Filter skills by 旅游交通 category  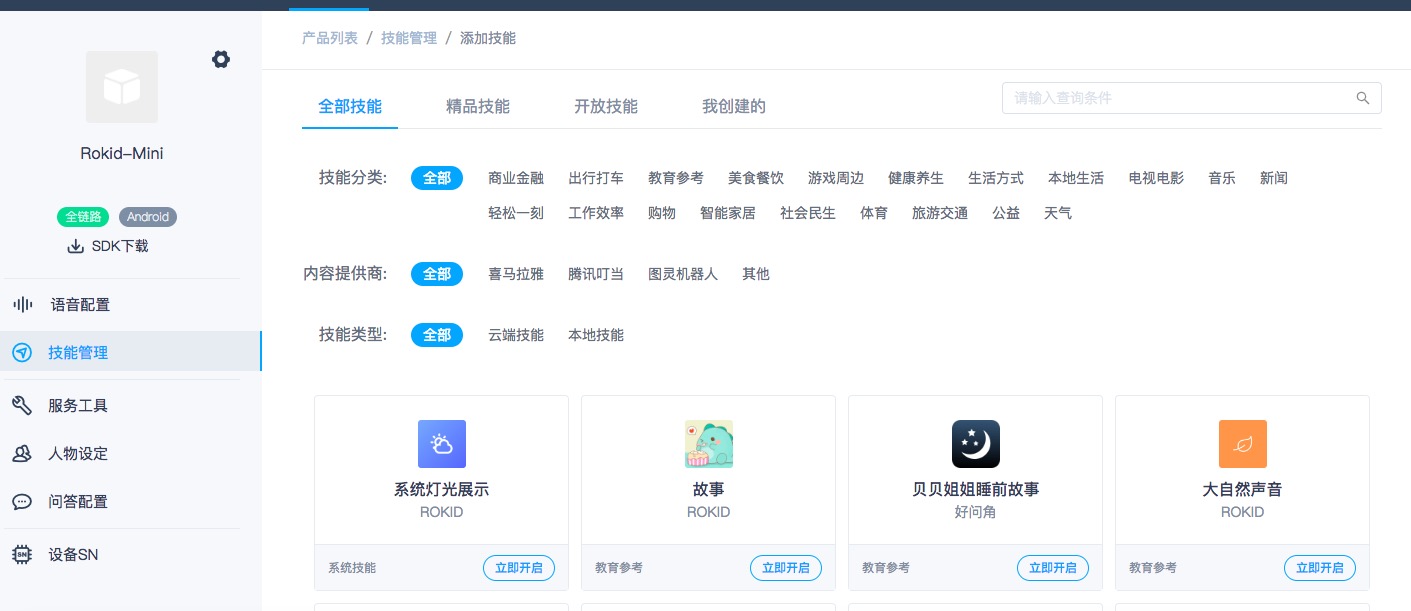[x=940, y=213]
